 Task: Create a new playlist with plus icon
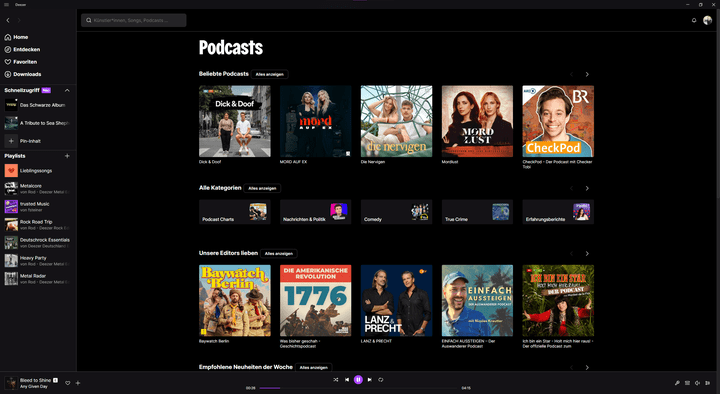(x=67, y=156)
